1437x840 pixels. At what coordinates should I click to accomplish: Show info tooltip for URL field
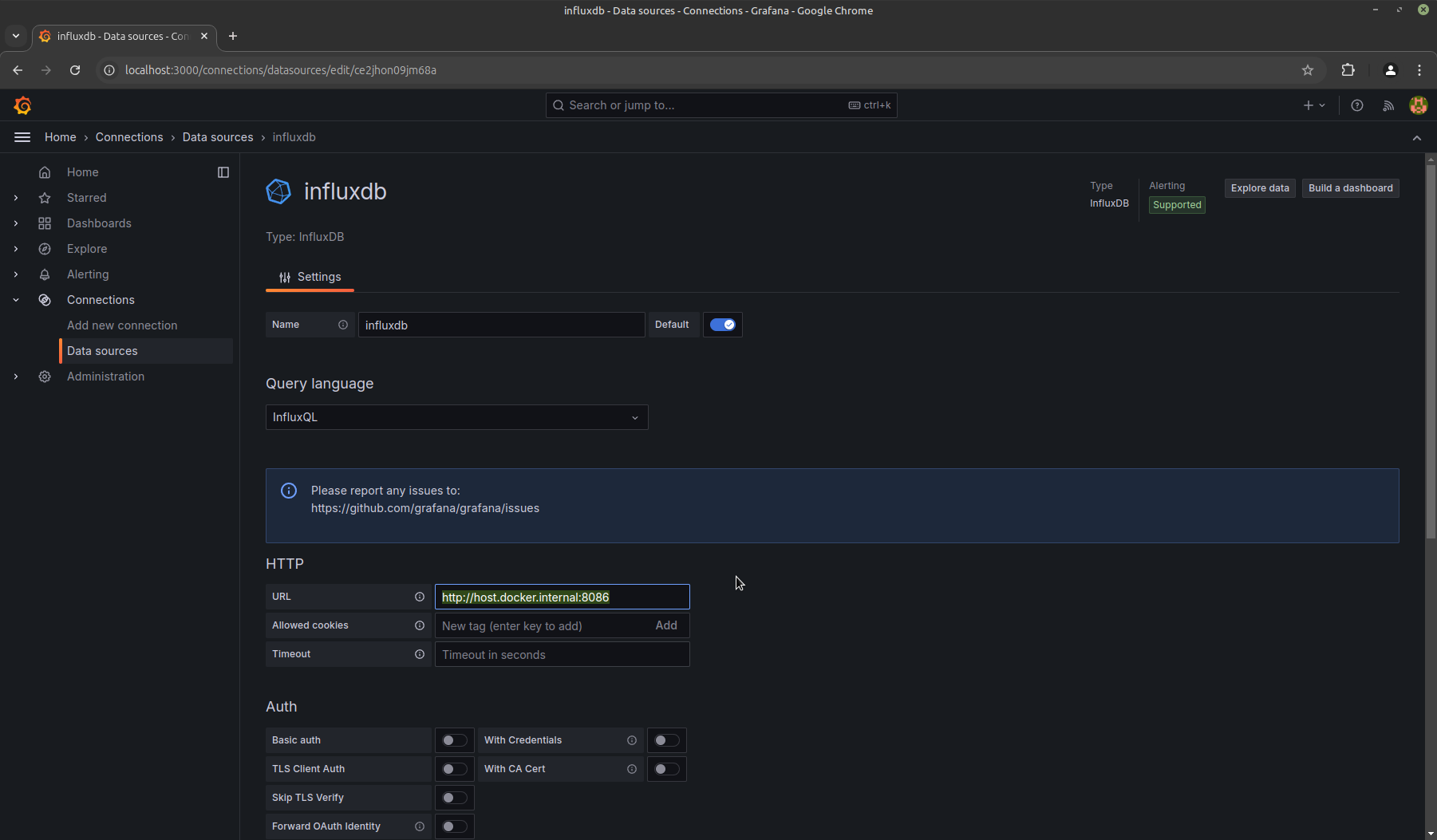pos(420,597)
